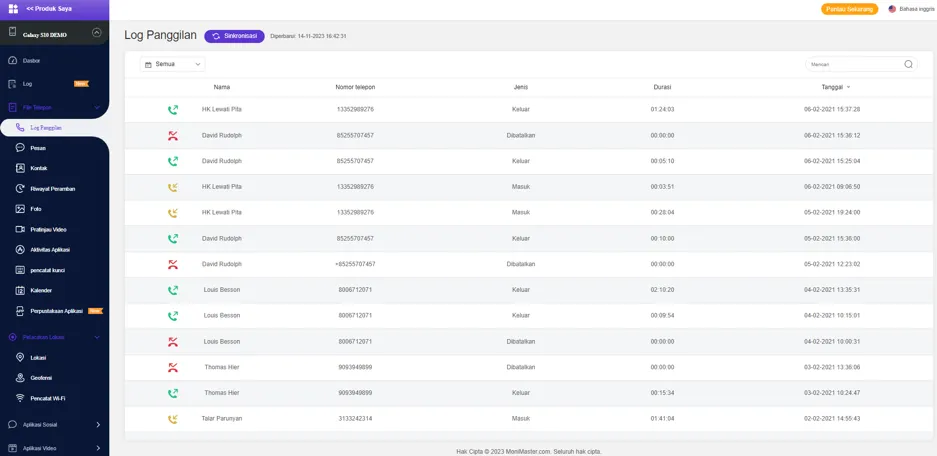Click the Pesan message icon in sidebar

tap(20, 148)
